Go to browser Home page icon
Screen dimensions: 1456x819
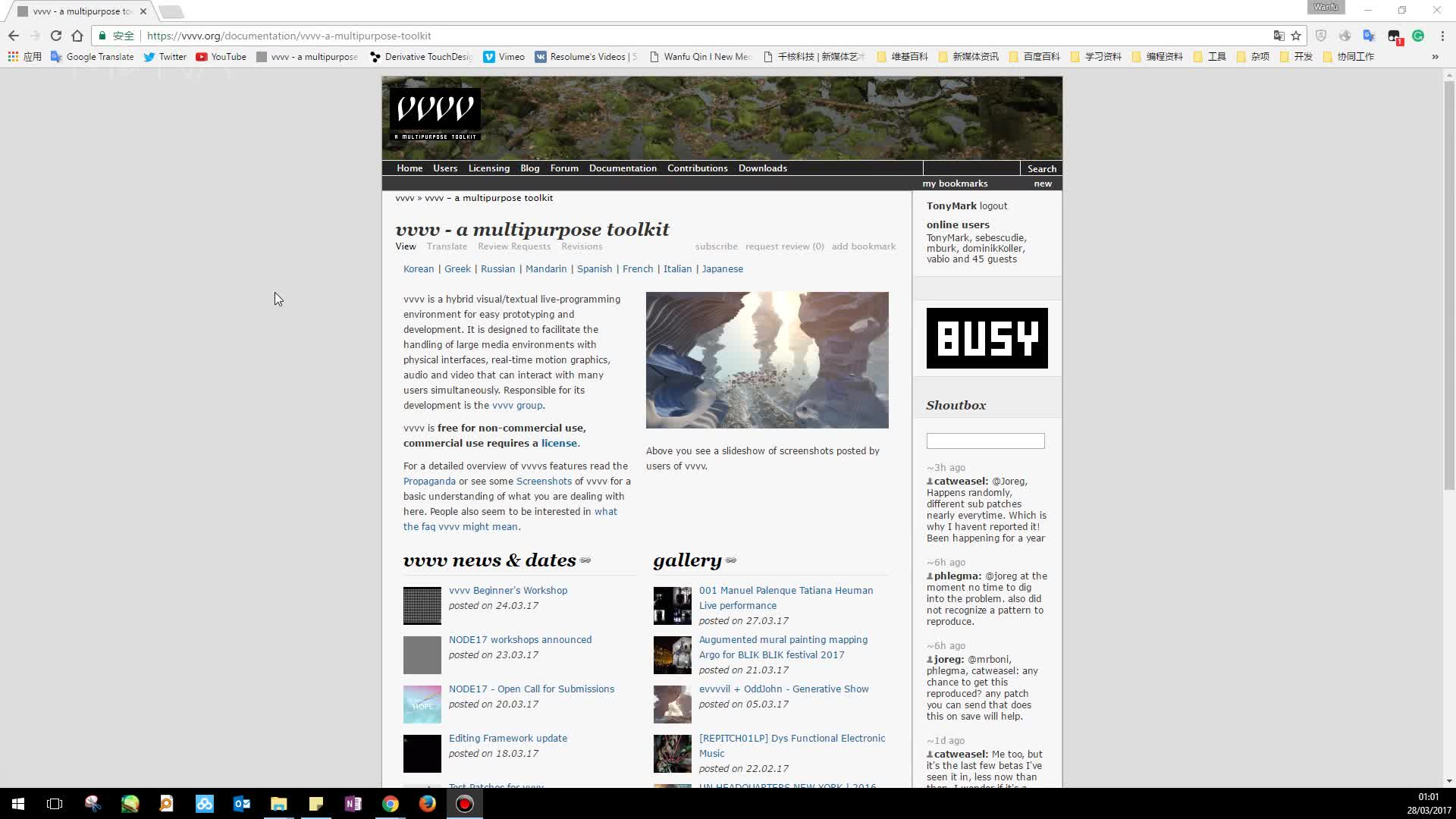pos(77,36)
